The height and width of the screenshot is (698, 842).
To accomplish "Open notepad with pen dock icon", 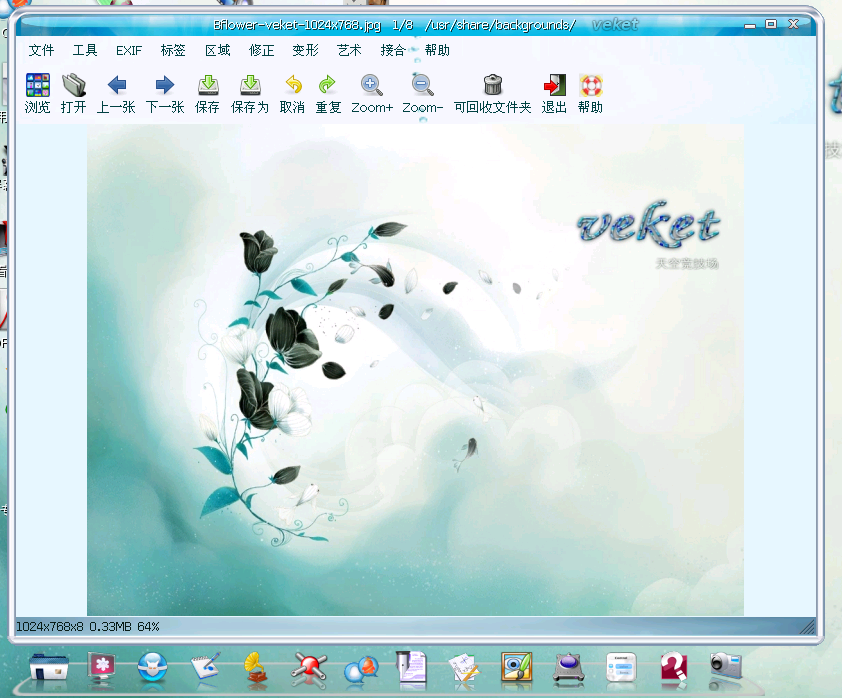I will coord(206,667).
